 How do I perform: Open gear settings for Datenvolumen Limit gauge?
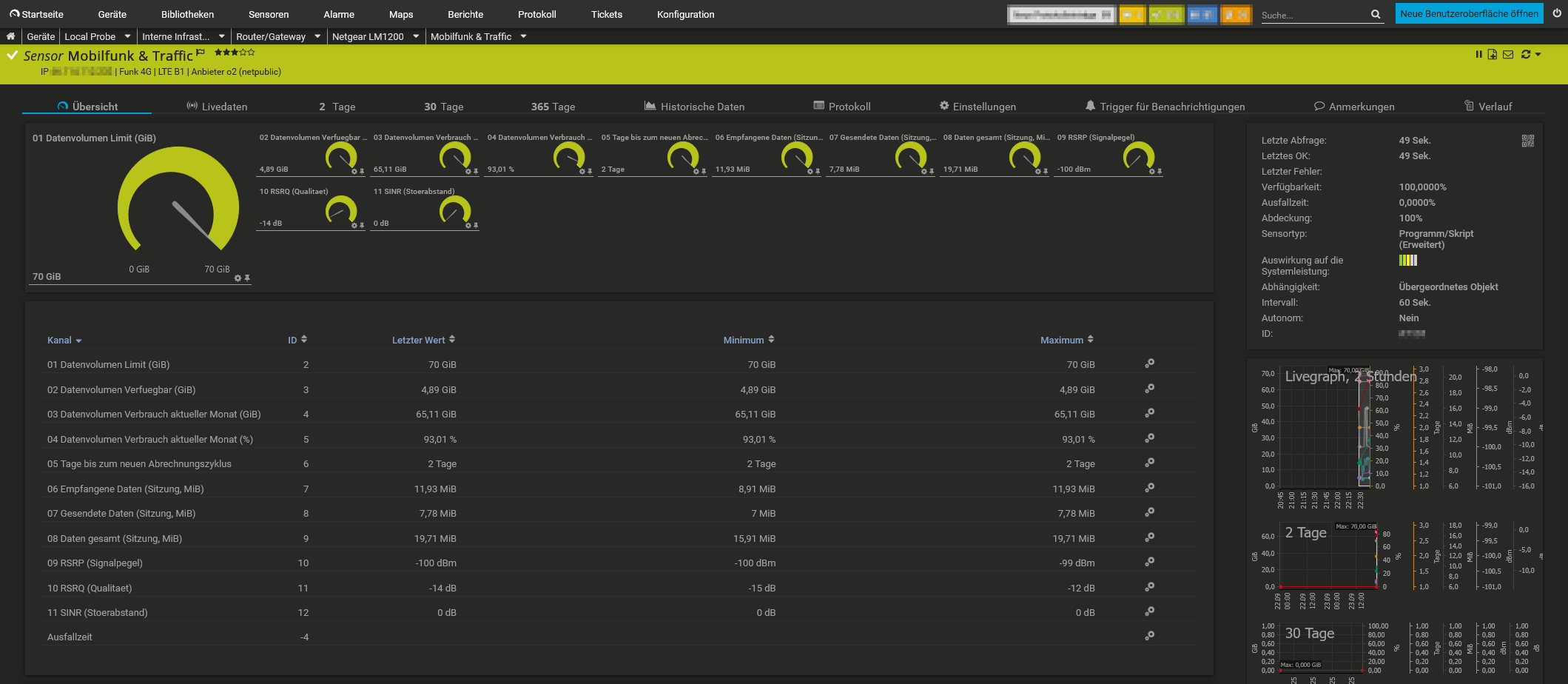(x=238, y=278)
